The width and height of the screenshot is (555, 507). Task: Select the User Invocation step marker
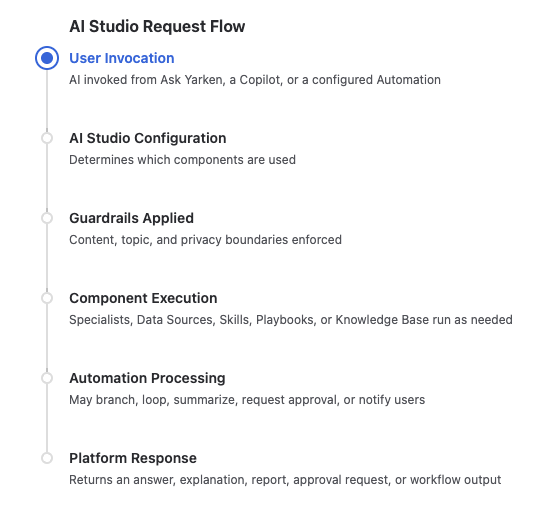[x=47, y=58]
